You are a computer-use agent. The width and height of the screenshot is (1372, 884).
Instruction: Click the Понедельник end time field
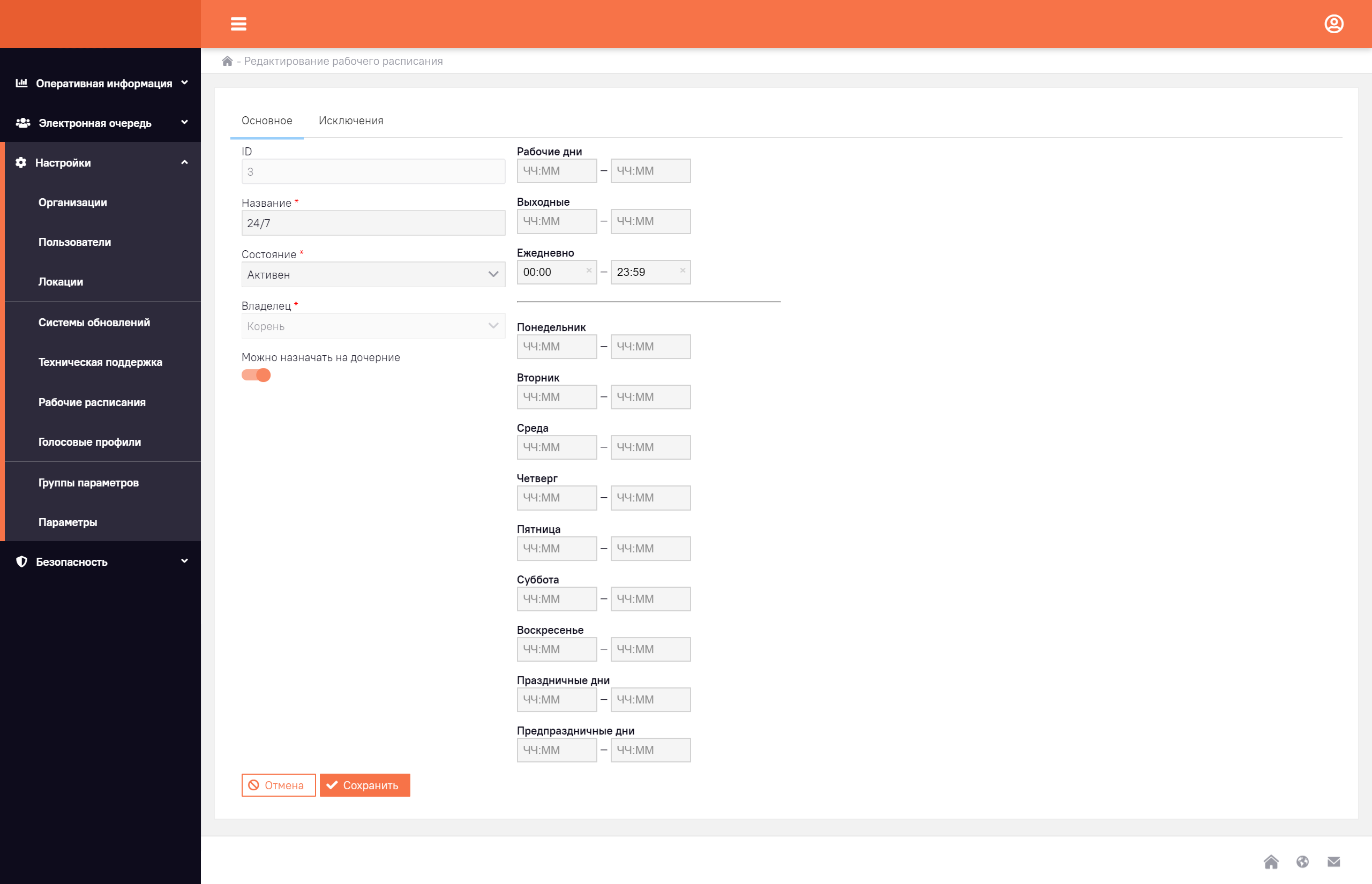click(x=650, y=347)
